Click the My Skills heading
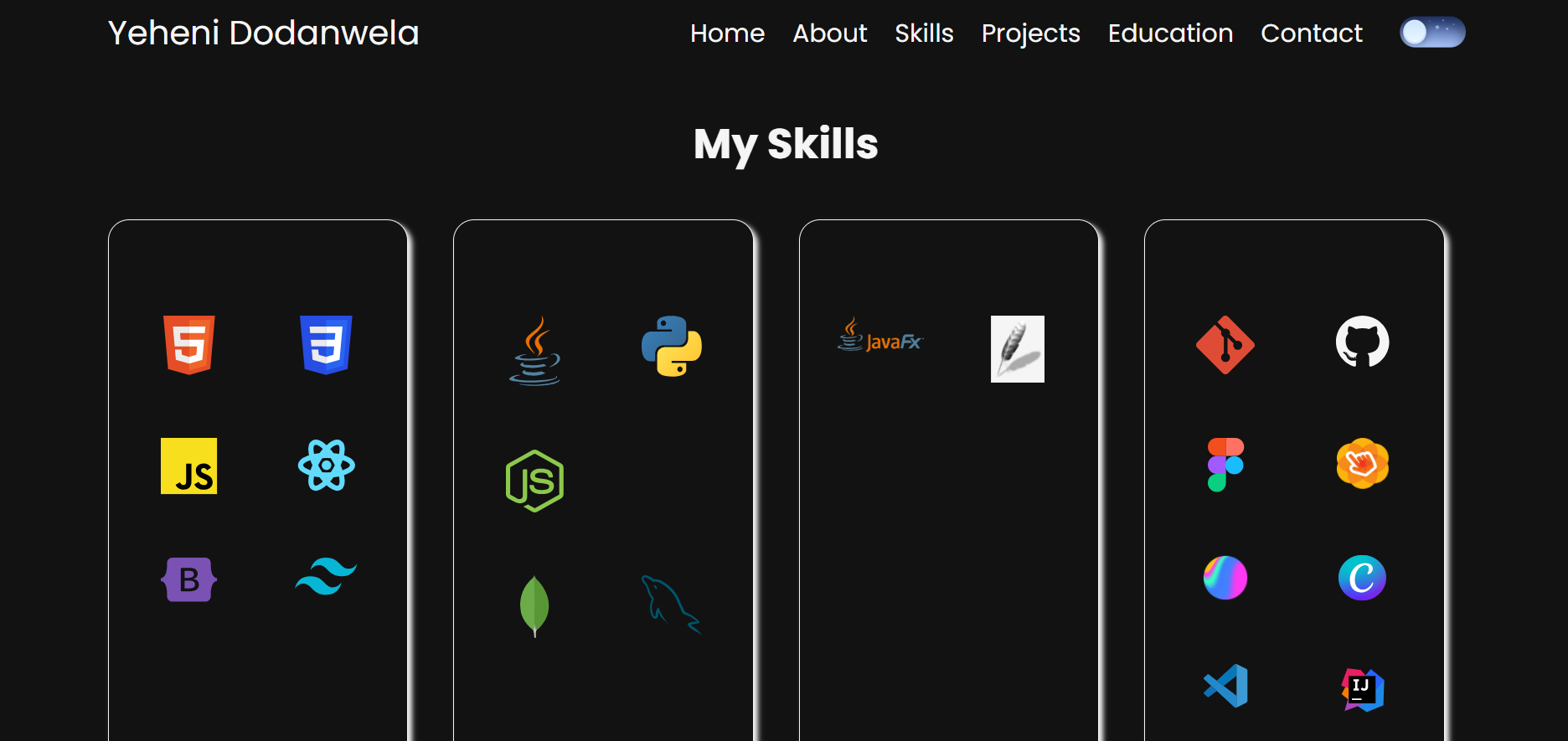The width and height of the screenshot is (1568, 741). click(786, 145)
